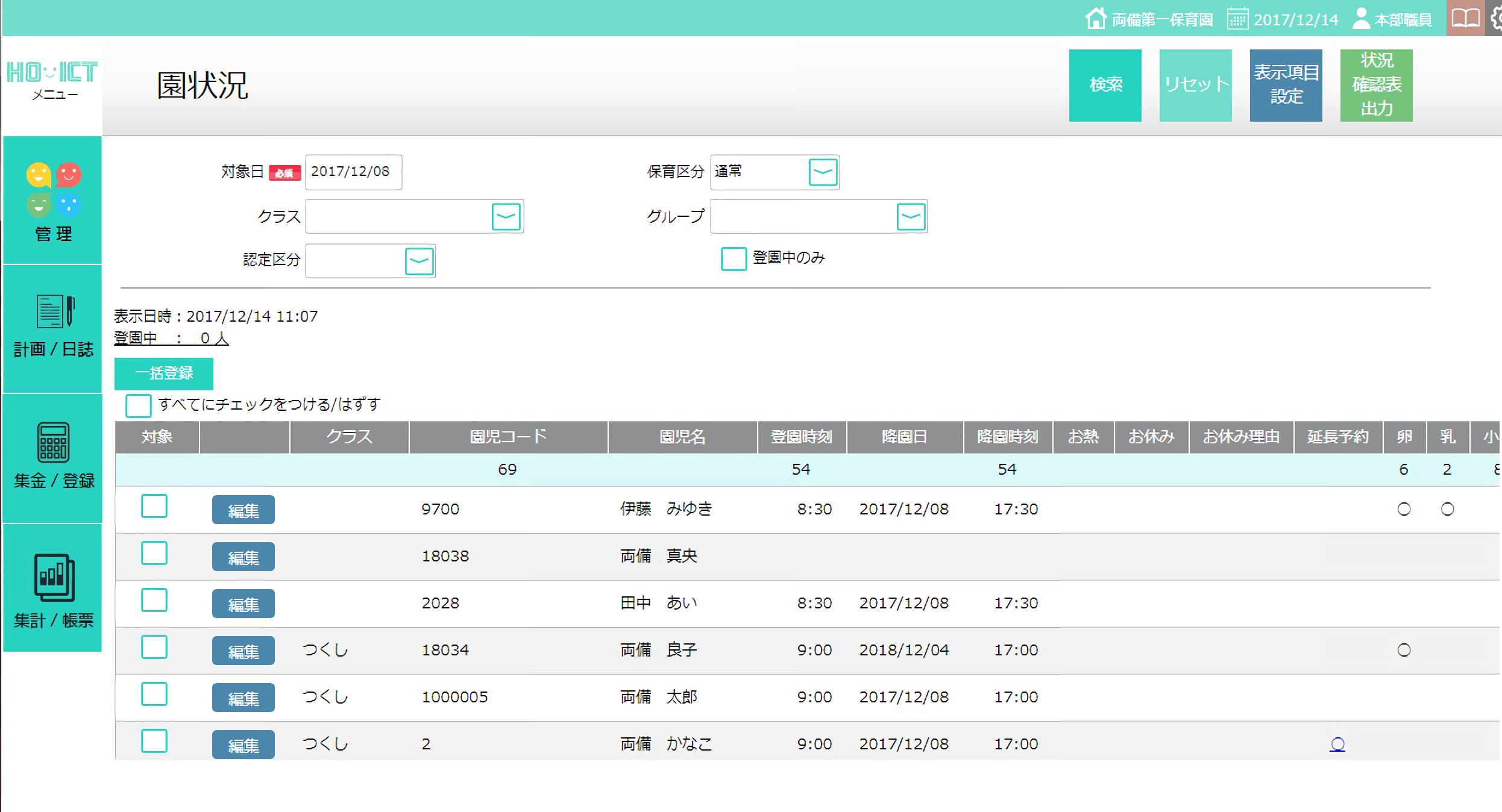Click the 降園日 2018/12/04 cell

tap(903, 650)
